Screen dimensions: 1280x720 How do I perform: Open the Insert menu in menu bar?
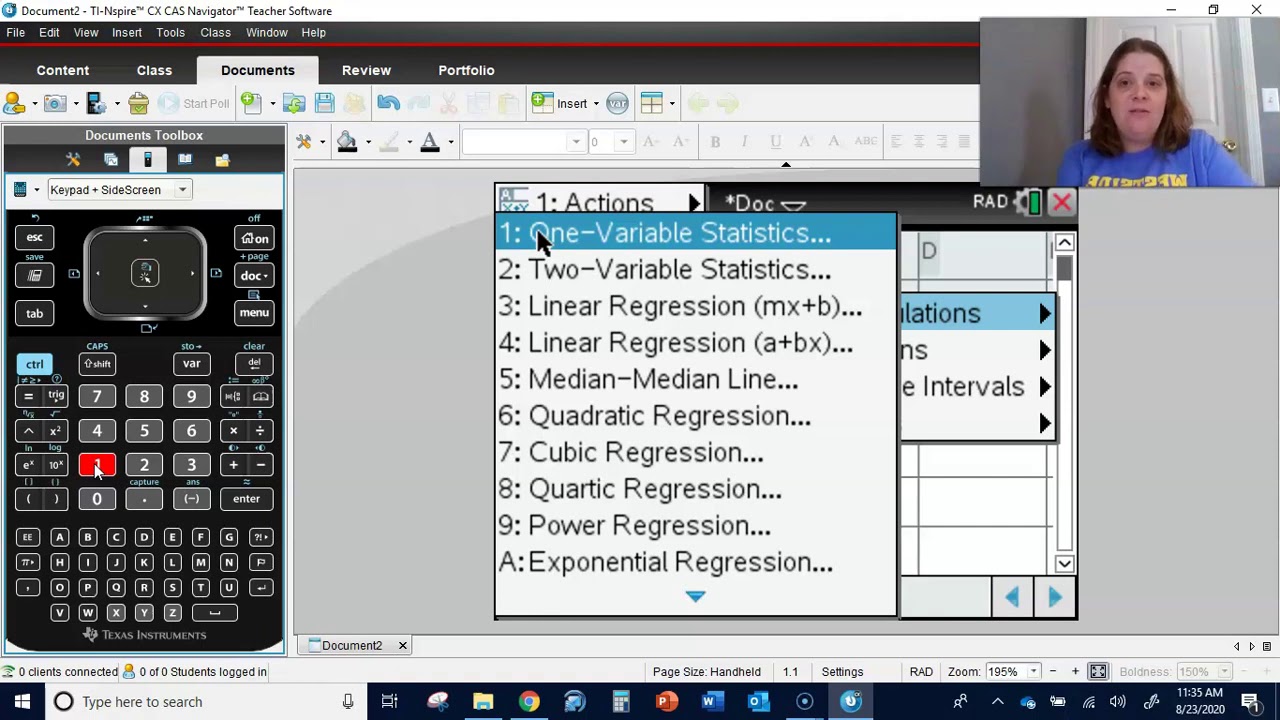[127, 32]
